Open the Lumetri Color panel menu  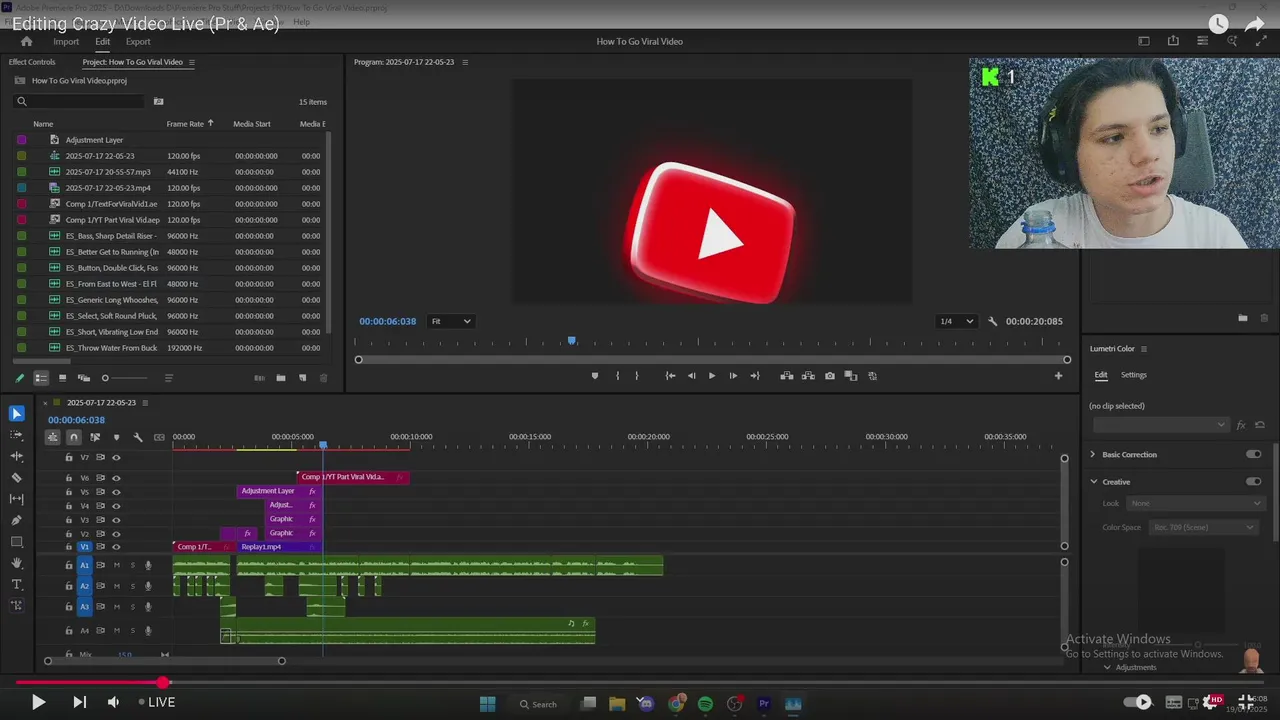[1144, 349]
